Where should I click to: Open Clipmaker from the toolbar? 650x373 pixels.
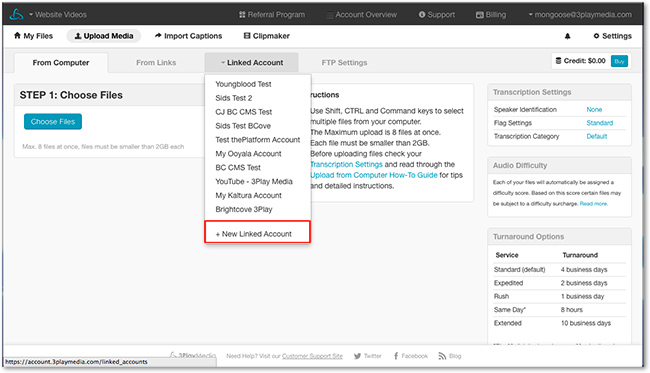(267, 36)
